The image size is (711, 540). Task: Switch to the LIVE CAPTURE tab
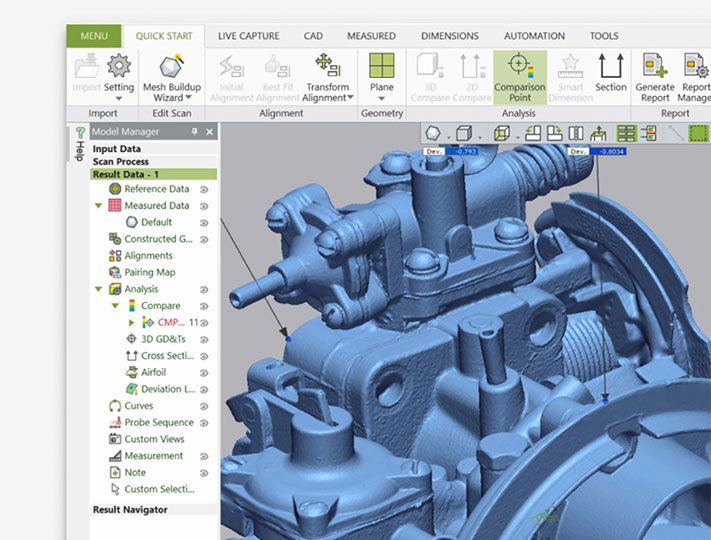pos(247,36)
